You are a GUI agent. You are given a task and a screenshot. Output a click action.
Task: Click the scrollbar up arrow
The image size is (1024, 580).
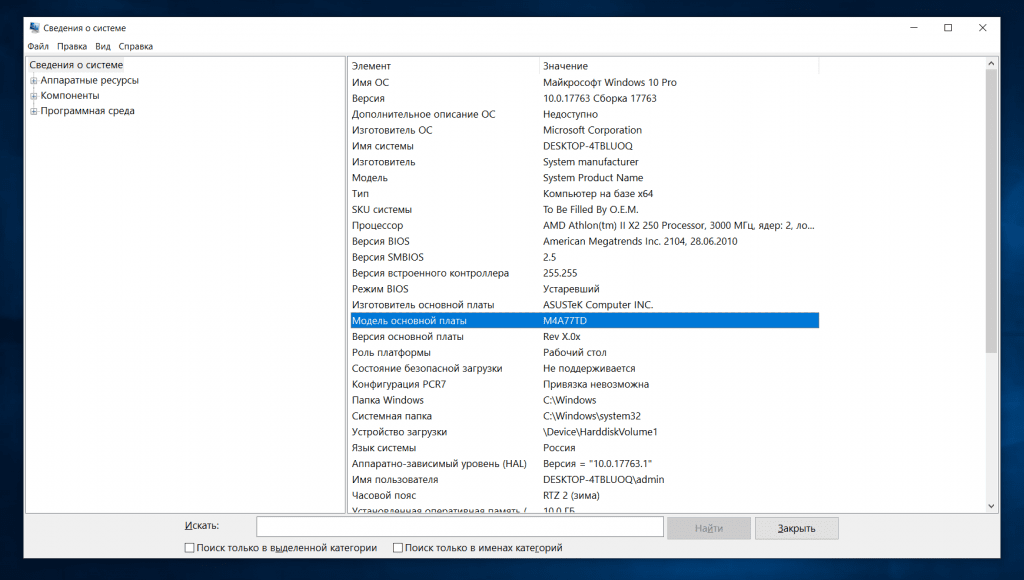click(991, 64)
